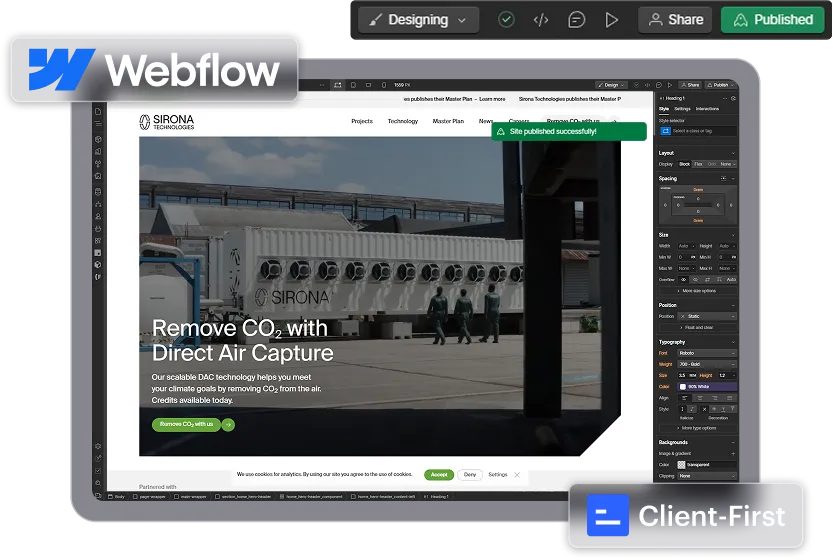
Task: Open the Technology nav link
Action: [403, 121]
